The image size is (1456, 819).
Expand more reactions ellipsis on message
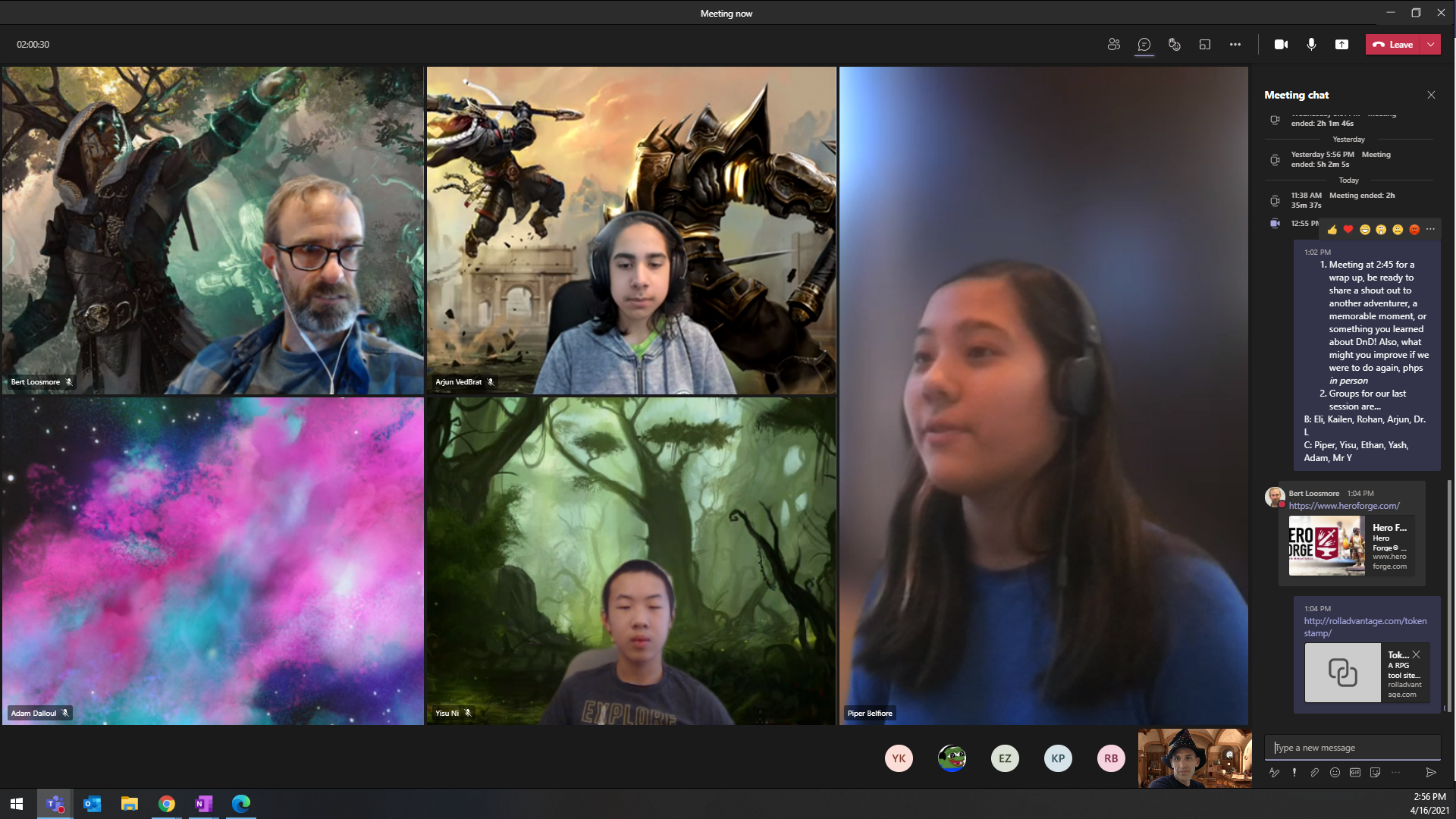click(x=1430, y=229)
